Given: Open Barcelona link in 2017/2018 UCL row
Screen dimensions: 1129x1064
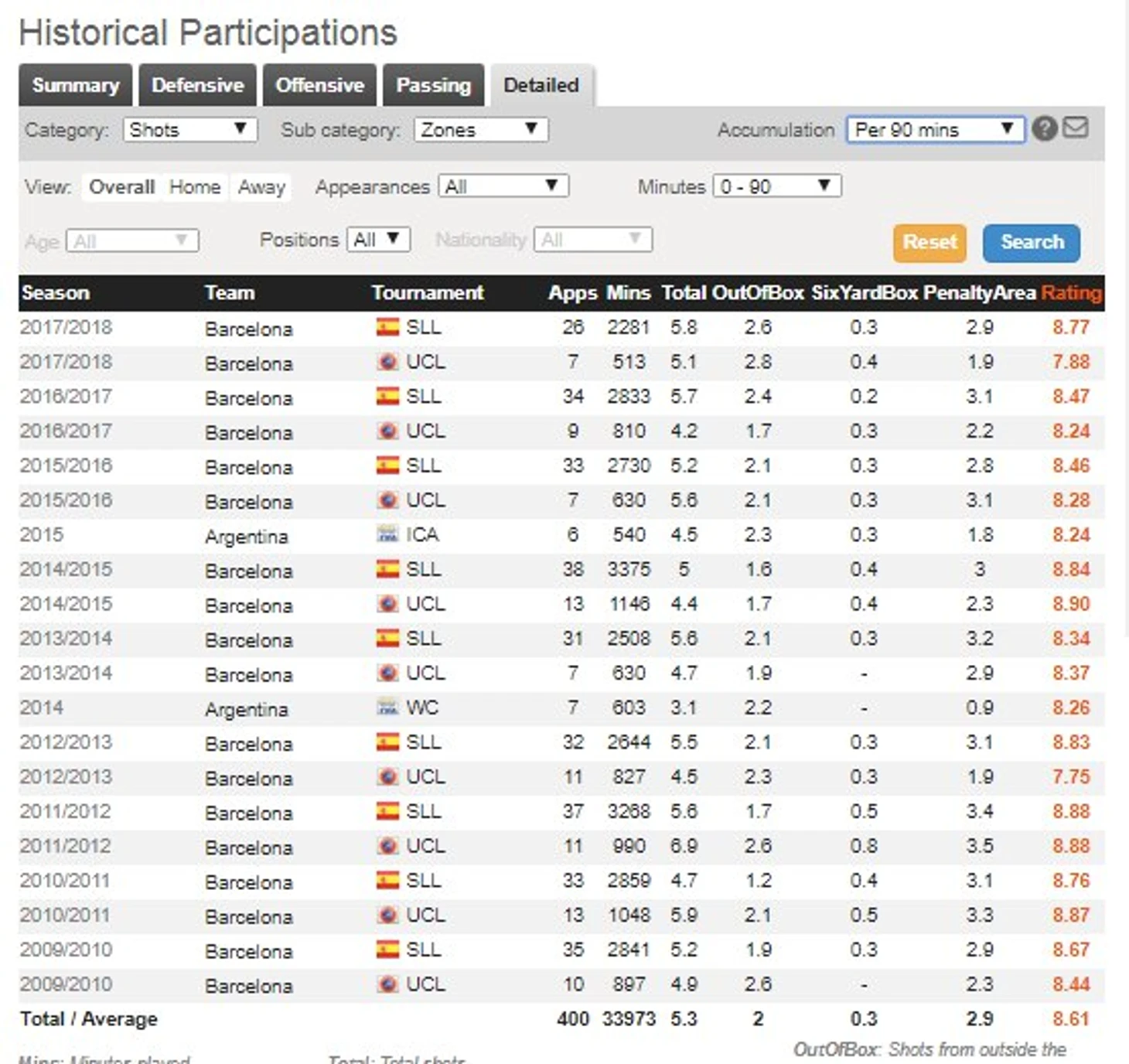Looking at the screenshot, I should pos(249,363).
